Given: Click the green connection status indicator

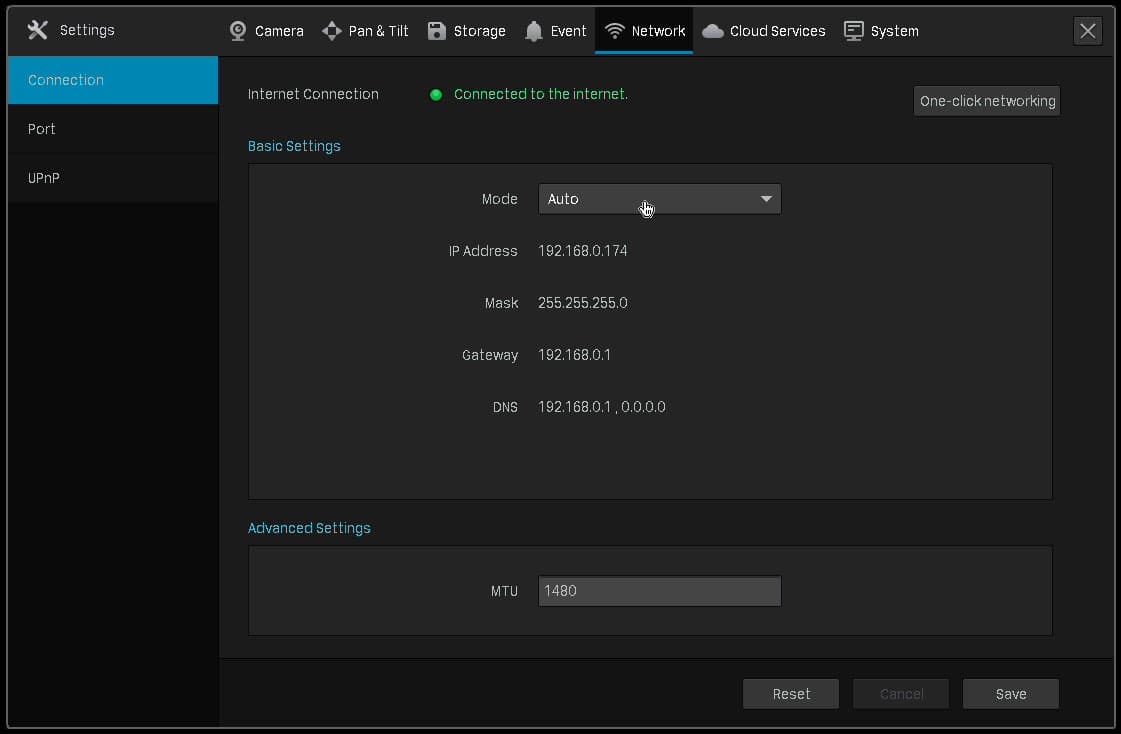Looking at the screenshot, I should click(436, 94).
